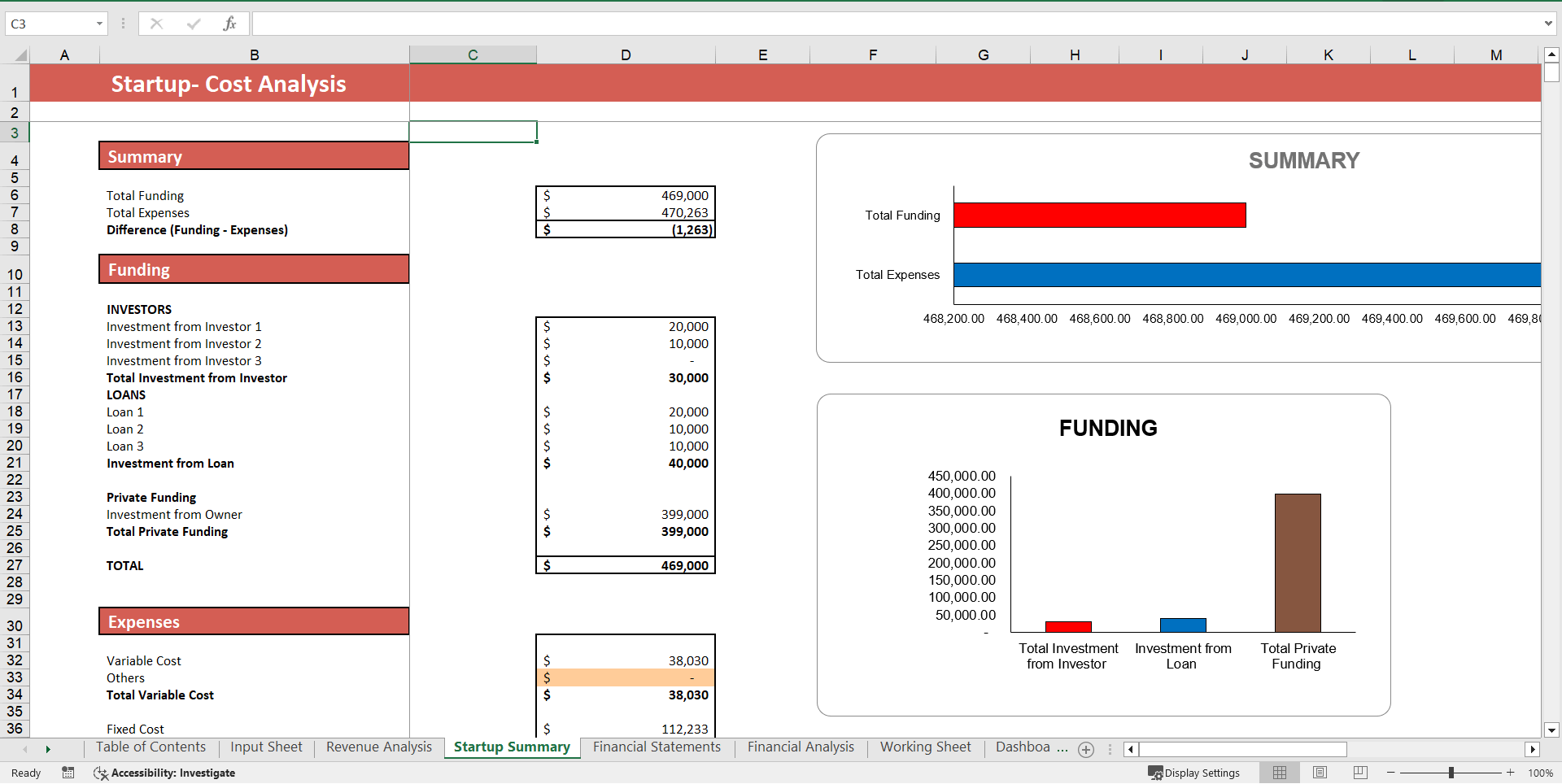Open the Working Sheet tab

[x=925, y=747]
